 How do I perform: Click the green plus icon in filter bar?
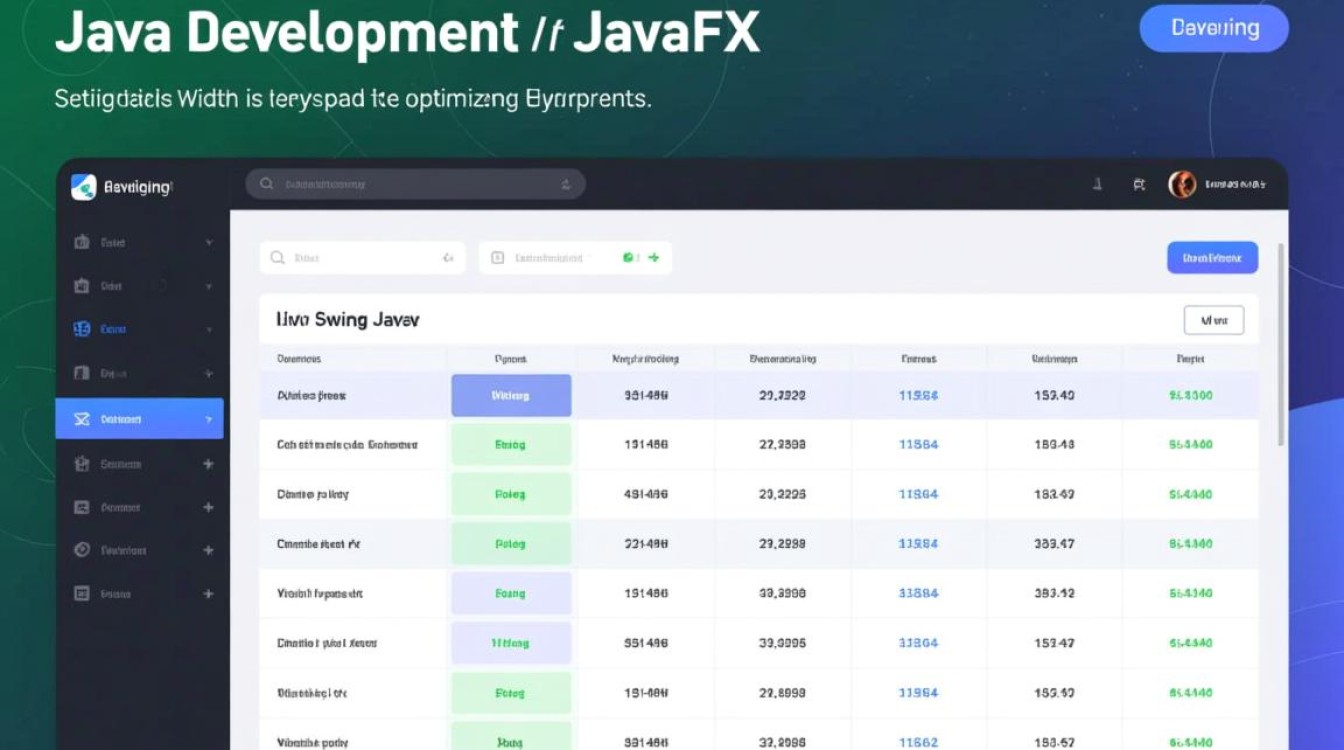(655, 257)
